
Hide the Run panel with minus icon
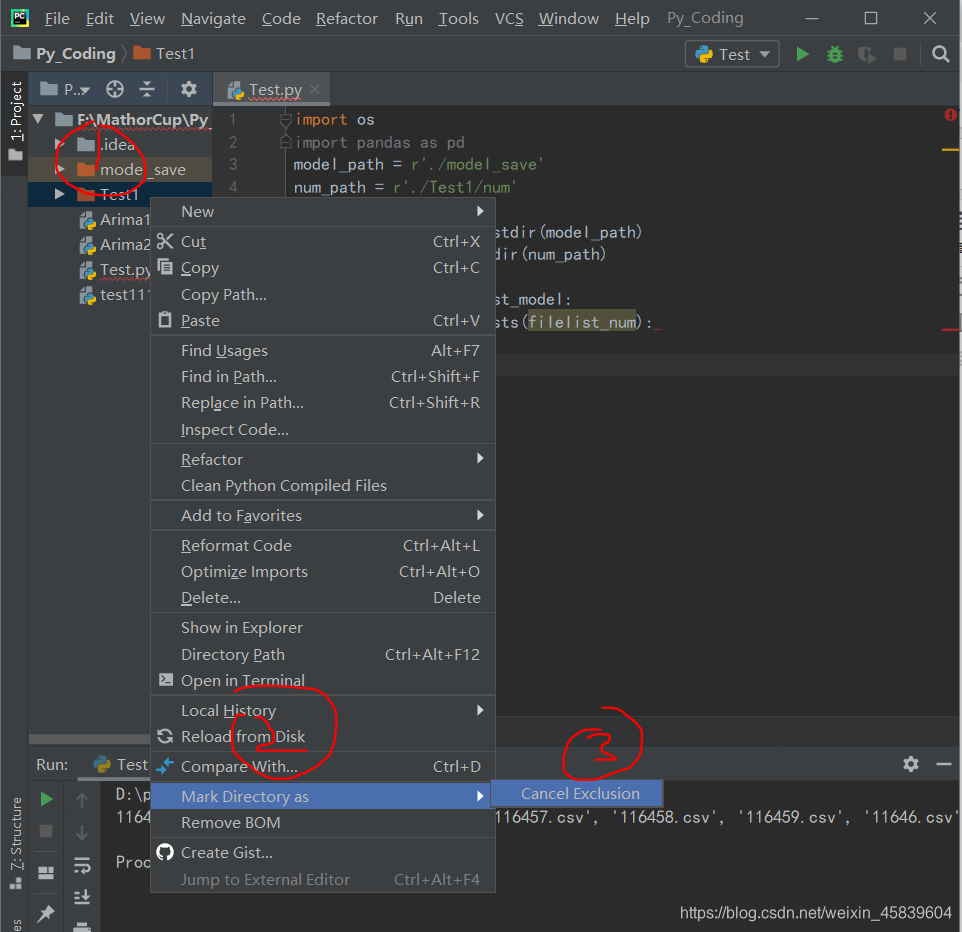tap(944, 764)
